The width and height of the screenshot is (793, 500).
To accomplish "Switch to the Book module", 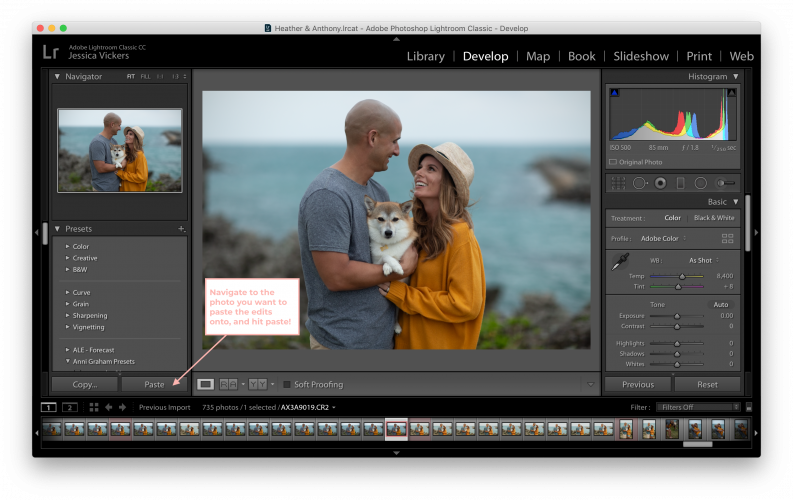I will (582, 57).
